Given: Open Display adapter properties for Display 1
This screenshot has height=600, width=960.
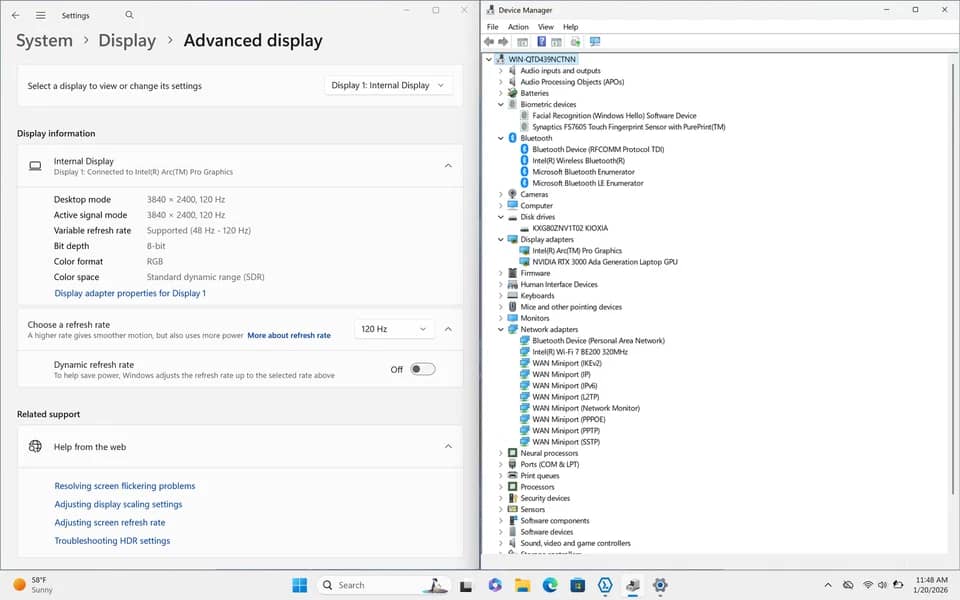Looking at the screenshot, I should click(x=130, y=293).
